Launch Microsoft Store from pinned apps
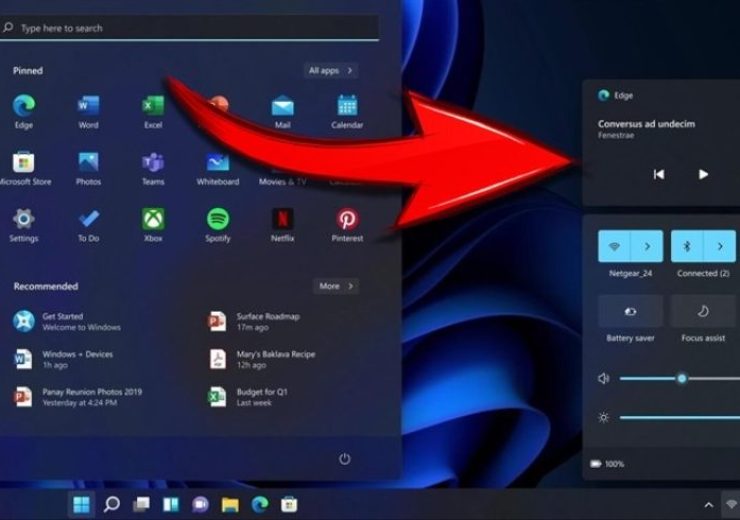Viewport: 740px width, 520px height. click(x=24, y=168)
